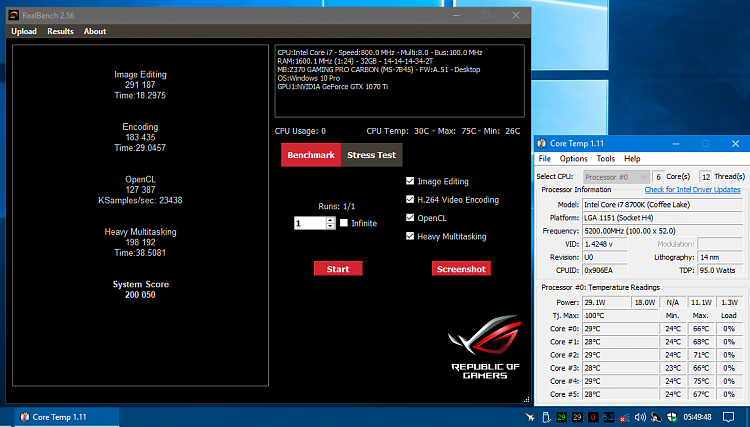This screenshot has height=427, width=750.
Task: Click Core #4 max temperature 75°C
Action: 701,381
